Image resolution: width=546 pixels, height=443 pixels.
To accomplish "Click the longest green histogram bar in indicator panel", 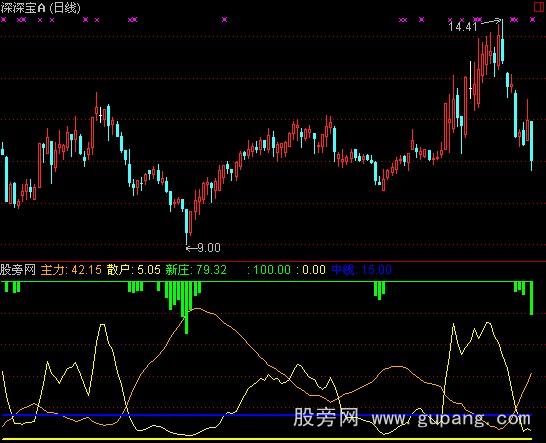I will (187, 308).
